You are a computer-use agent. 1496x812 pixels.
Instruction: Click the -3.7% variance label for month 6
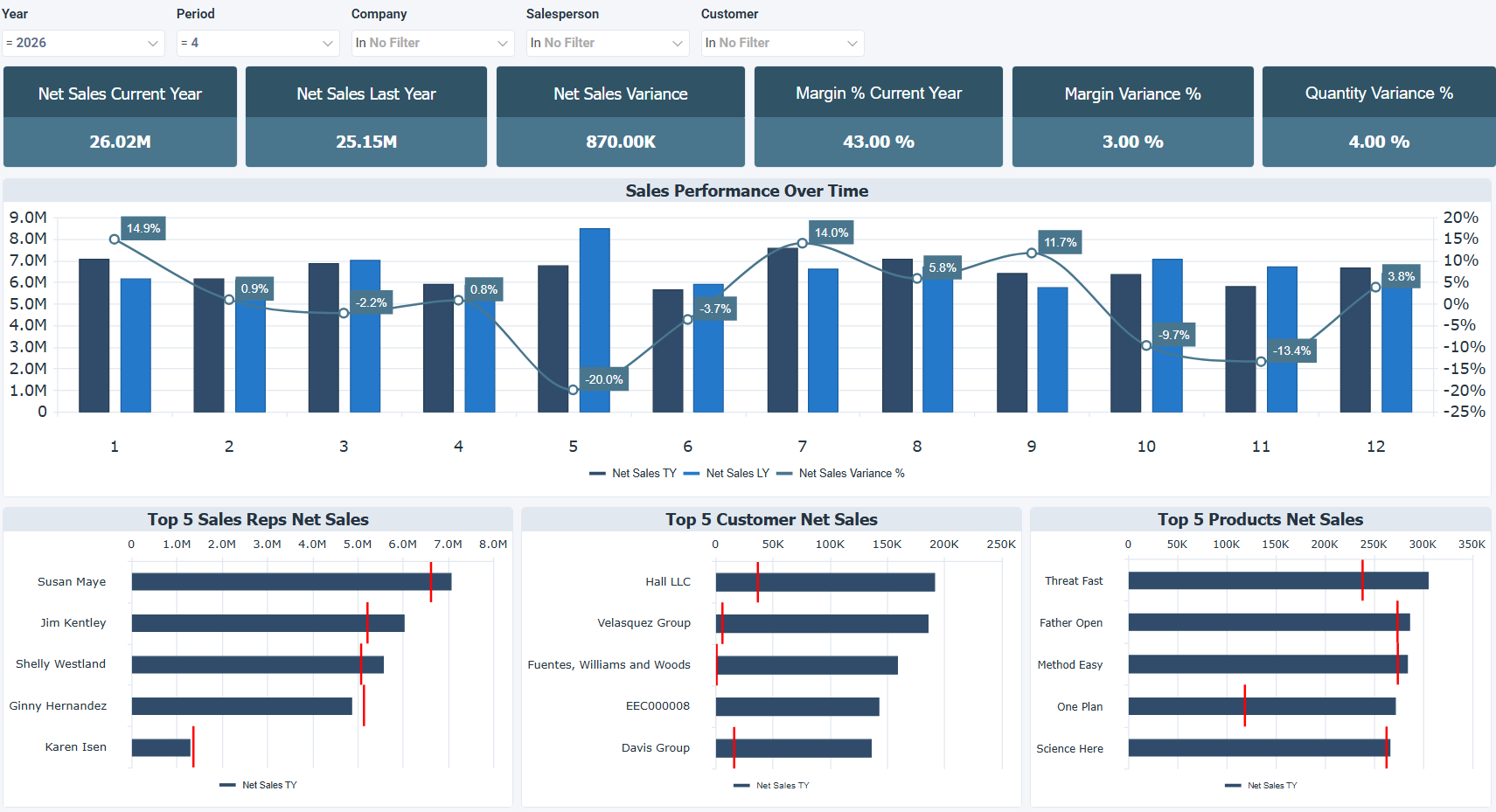[x=715, y=309]
